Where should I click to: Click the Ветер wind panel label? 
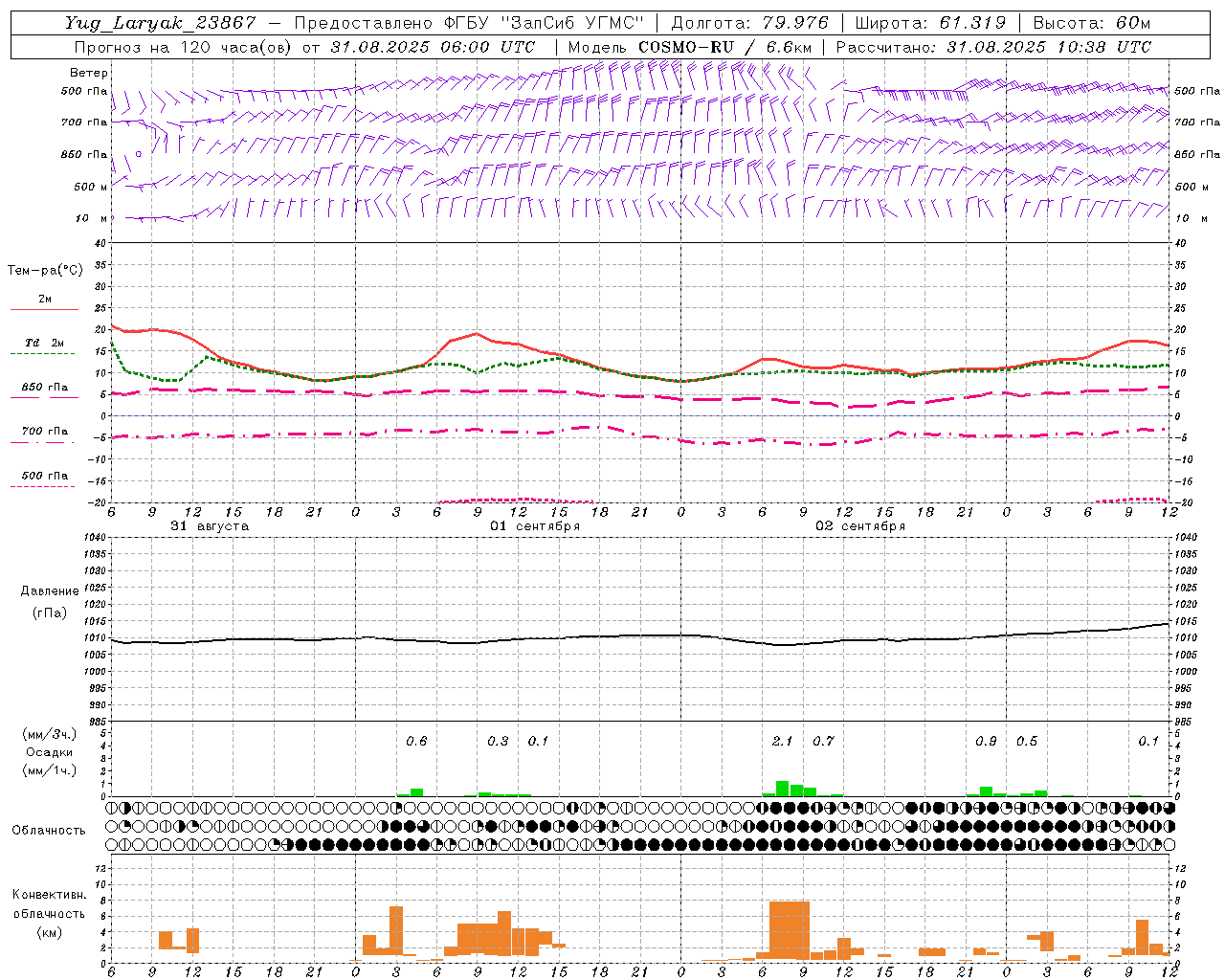[89, 73]
